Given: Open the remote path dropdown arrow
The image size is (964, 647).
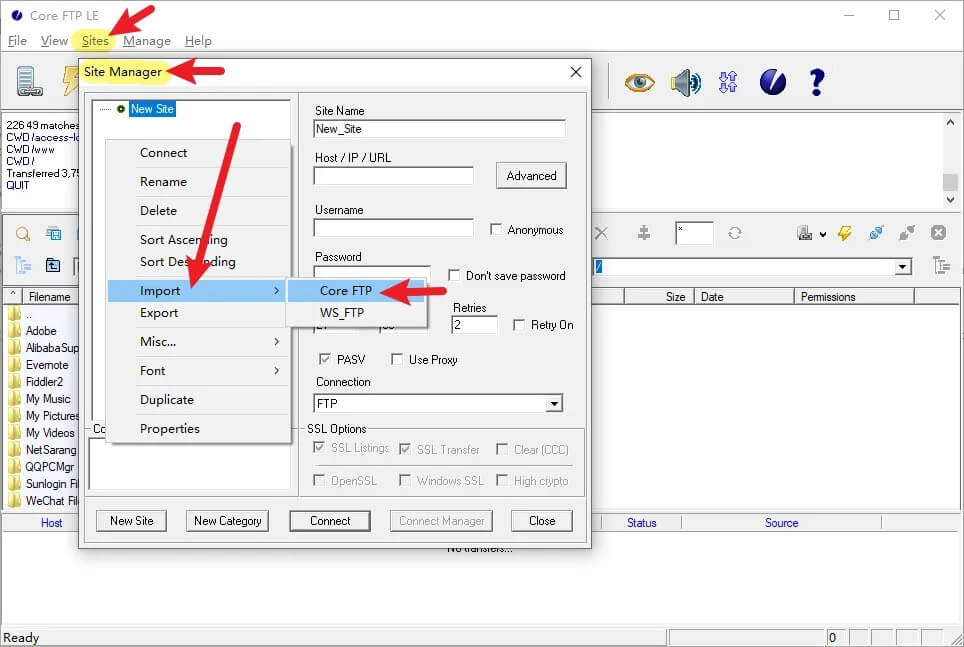Looking at the screenshot, I should [903, 267].
